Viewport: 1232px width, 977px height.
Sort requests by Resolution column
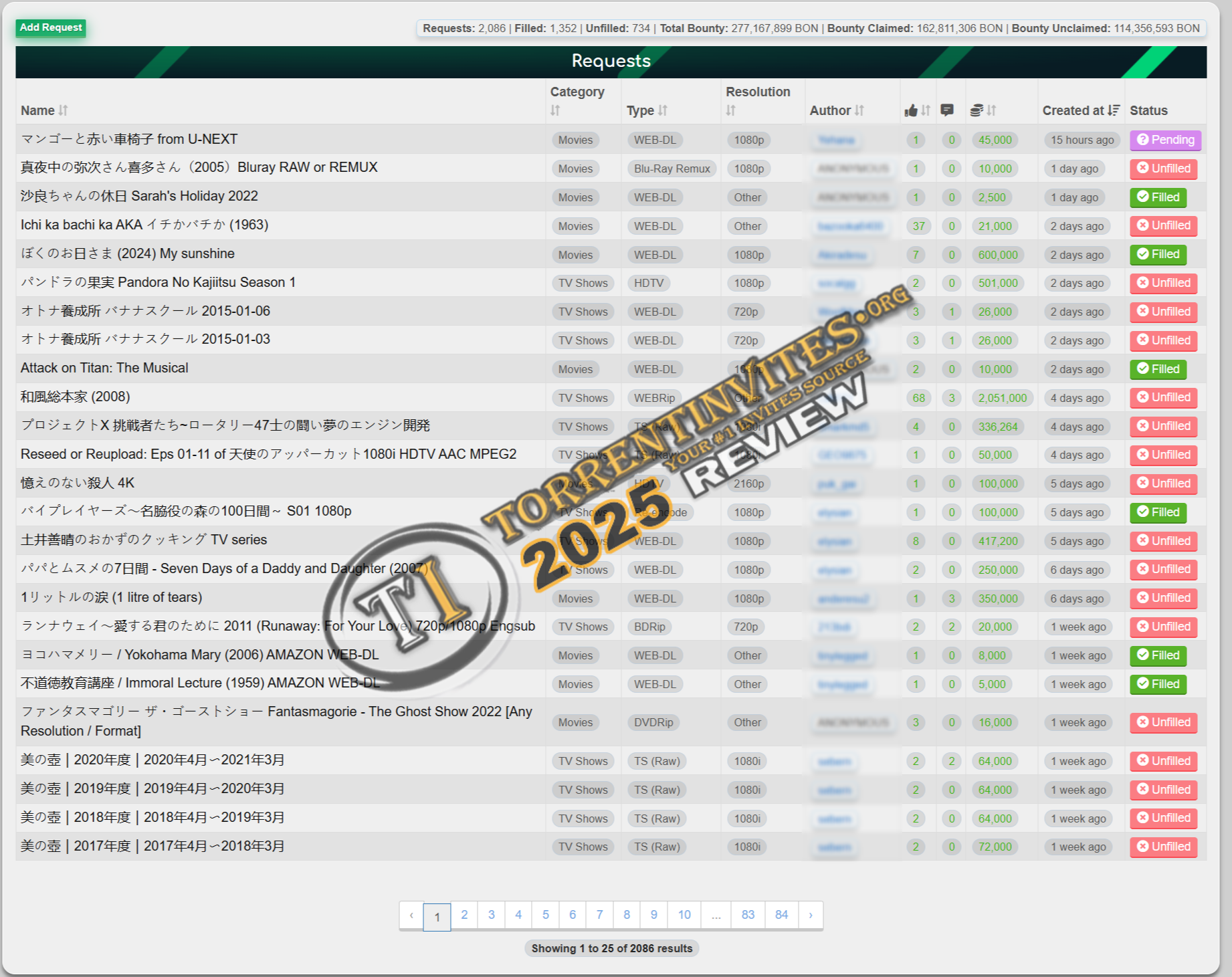[758, 101]
